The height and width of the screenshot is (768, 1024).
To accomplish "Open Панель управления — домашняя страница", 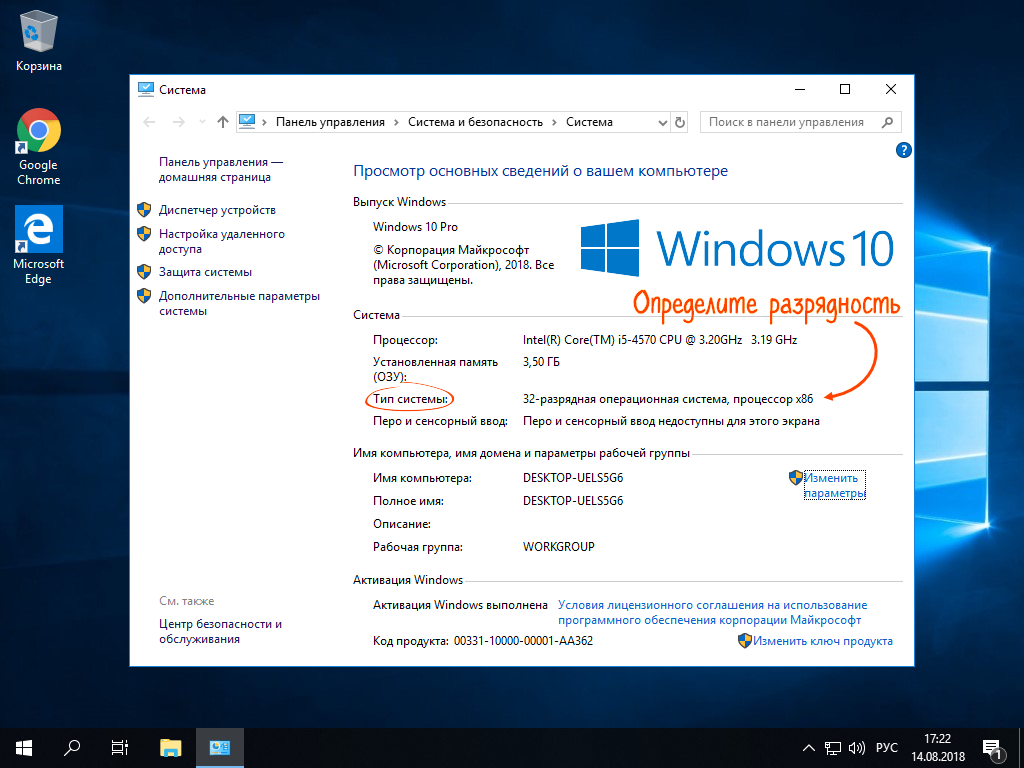I will pyautogui.click(x=221, y=169).
